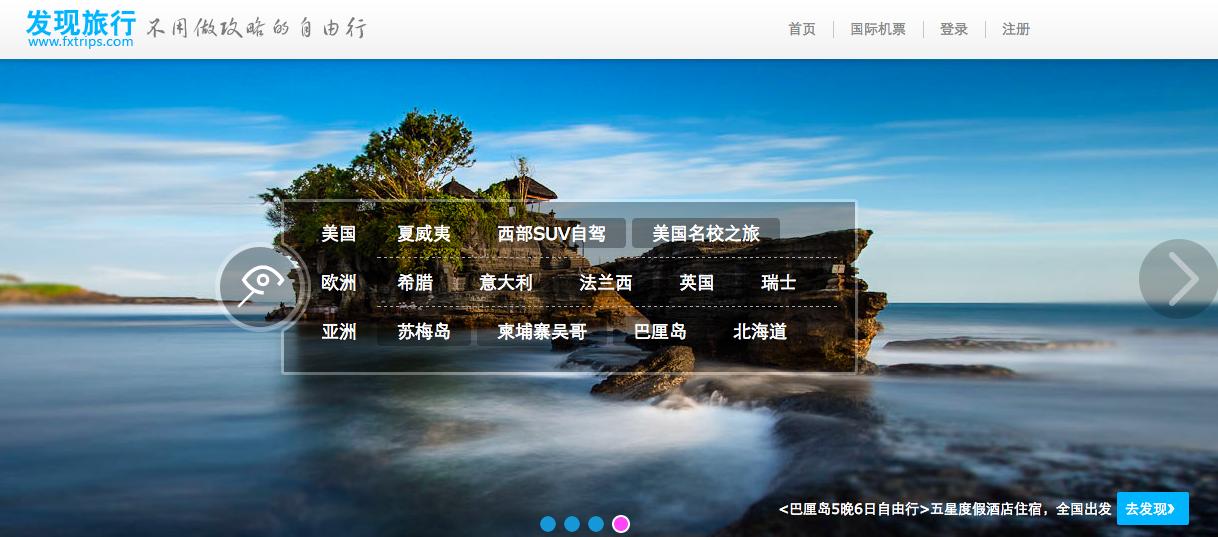Open the 北海道 destination
The height and width of the screenshot is (537, 1218).
(760, 332)
